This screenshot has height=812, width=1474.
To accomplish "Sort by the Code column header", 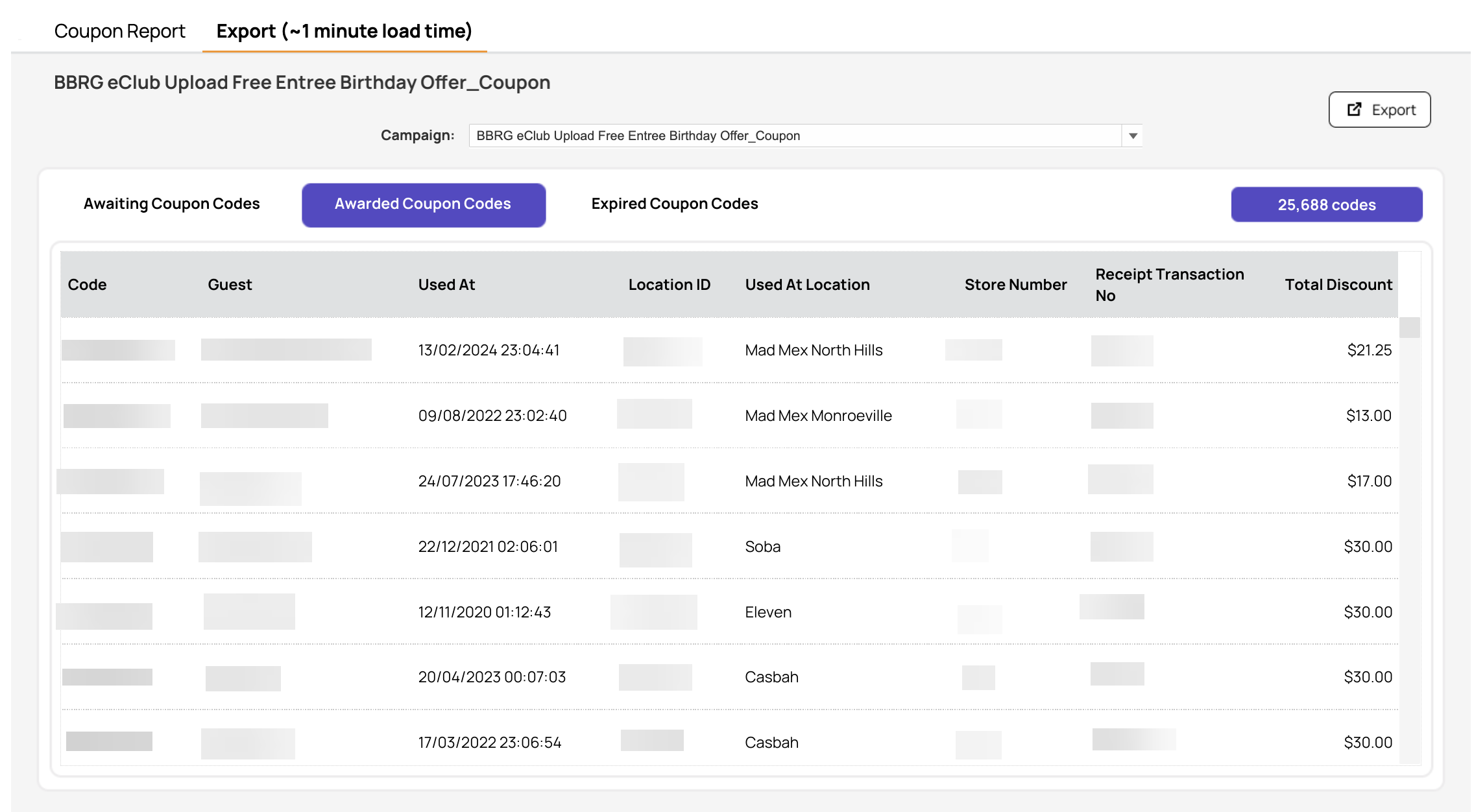I will coord(87,285).
